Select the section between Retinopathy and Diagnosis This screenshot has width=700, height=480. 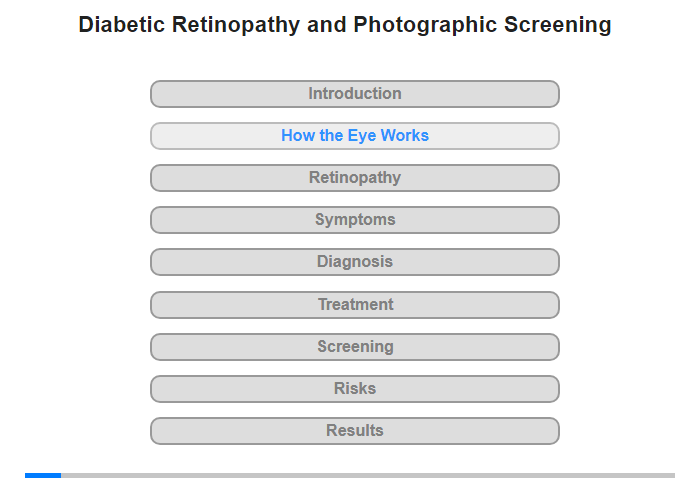click(x=354, y=220)
